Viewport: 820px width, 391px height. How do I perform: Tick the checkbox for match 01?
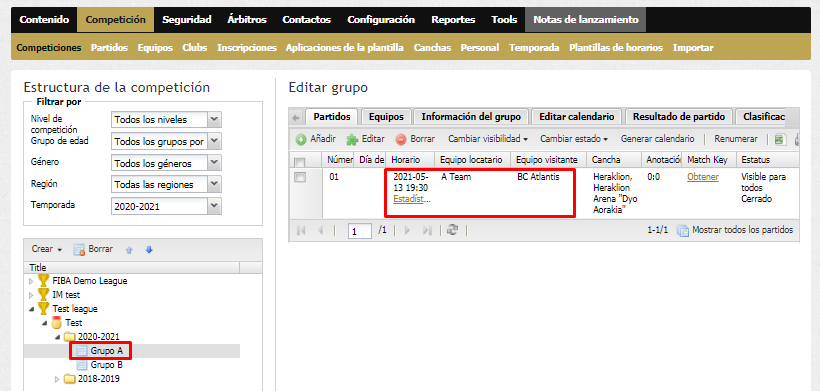tap(299, 178)
